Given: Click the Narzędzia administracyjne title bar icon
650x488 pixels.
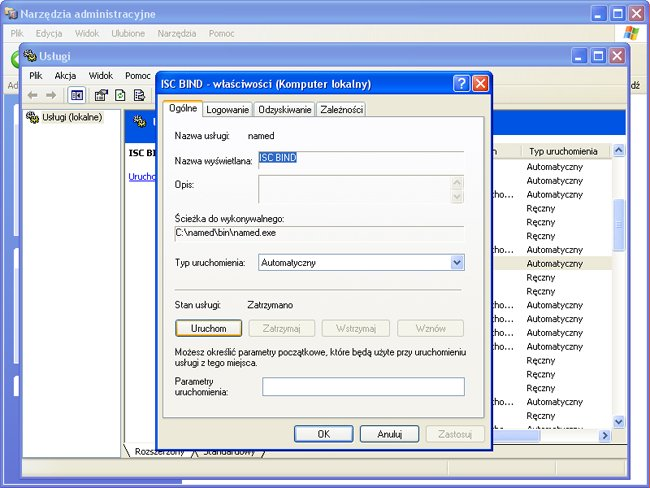Looking at the screenshot, I should point(11,14).
